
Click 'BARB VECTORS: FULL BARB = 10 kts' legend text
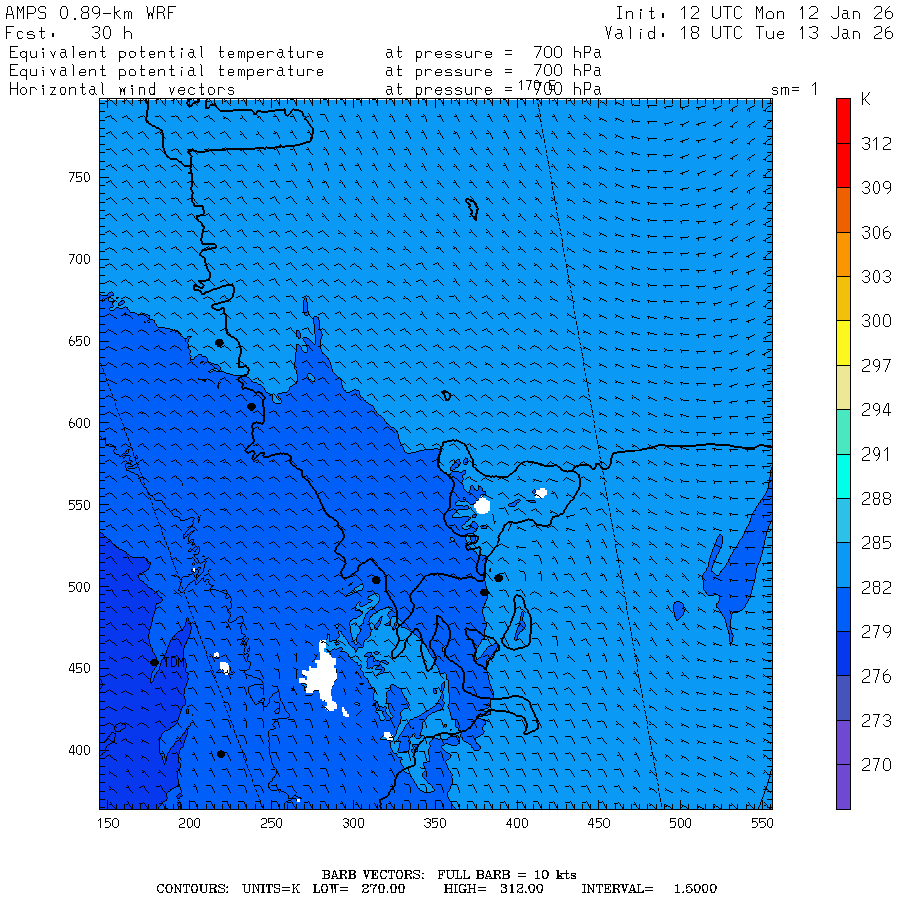coord(449,875)
